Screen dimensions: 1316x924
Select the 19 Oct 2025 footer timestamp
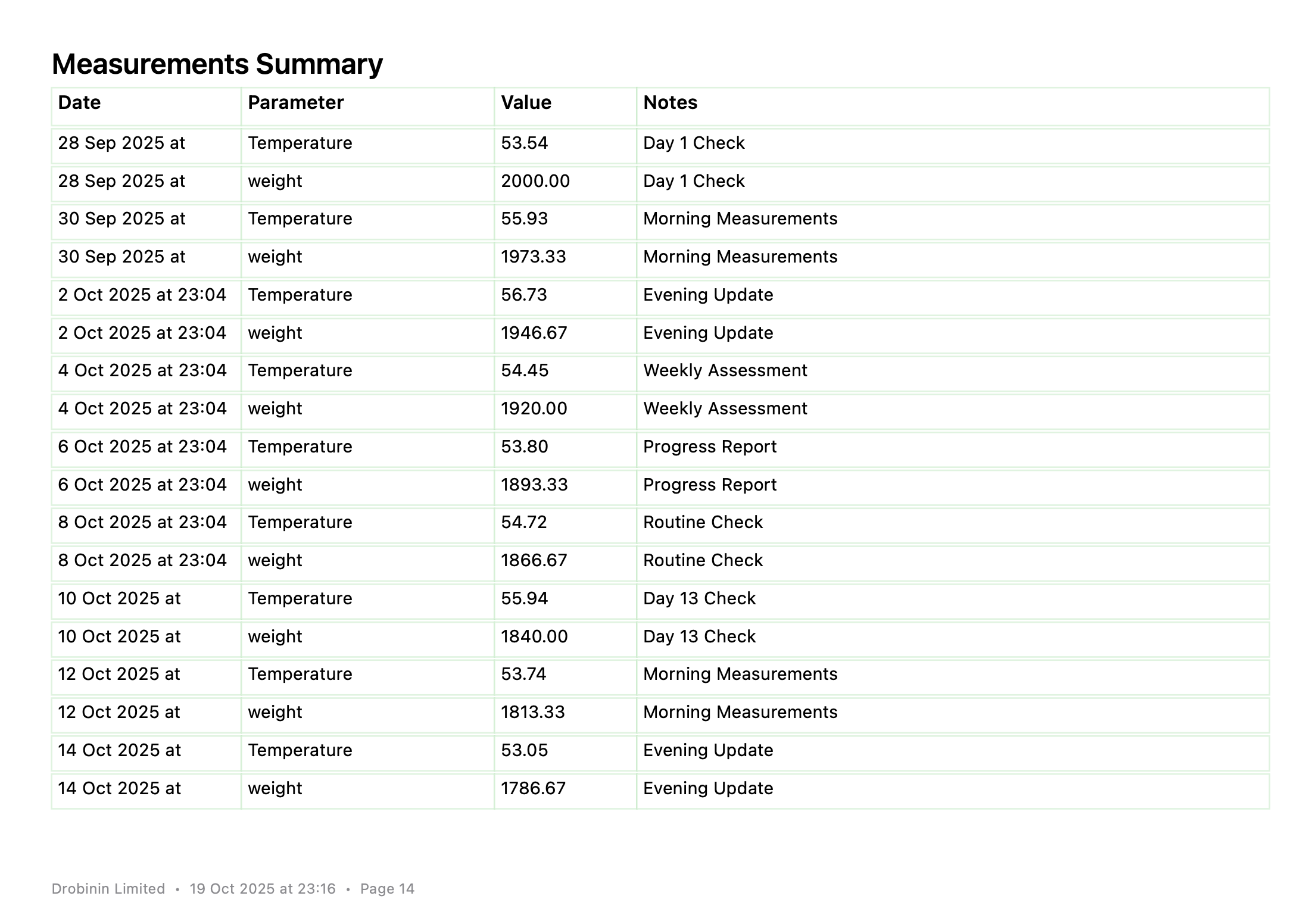tap(263, 889)
